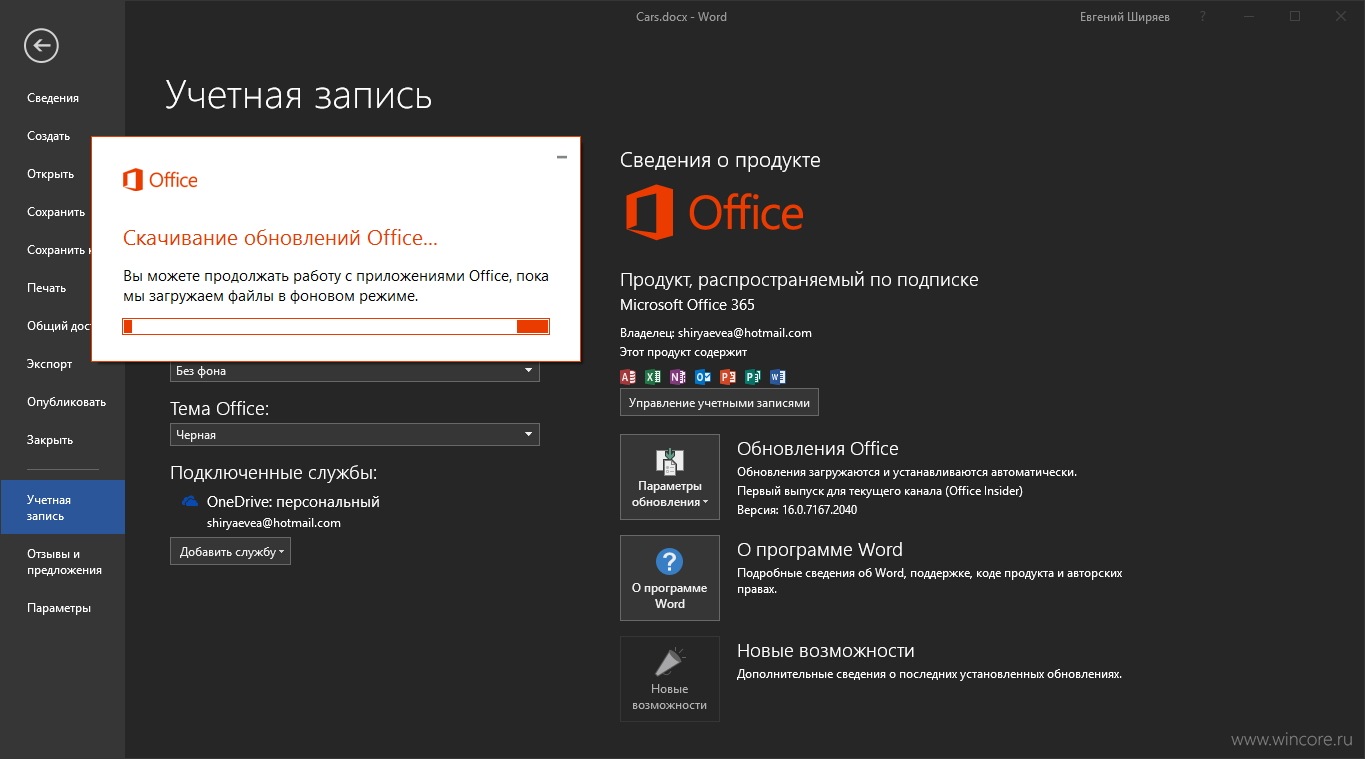This screenshot has height=759, width=1365.
Task: Open the Тема Office dropdown showing Черная
Action: pyautogui.click(x=355, y=435)
